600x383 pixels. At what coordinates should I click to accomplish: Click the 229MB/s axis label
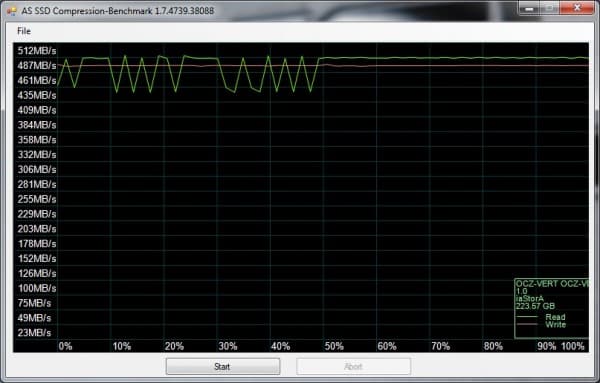(37, 214)
